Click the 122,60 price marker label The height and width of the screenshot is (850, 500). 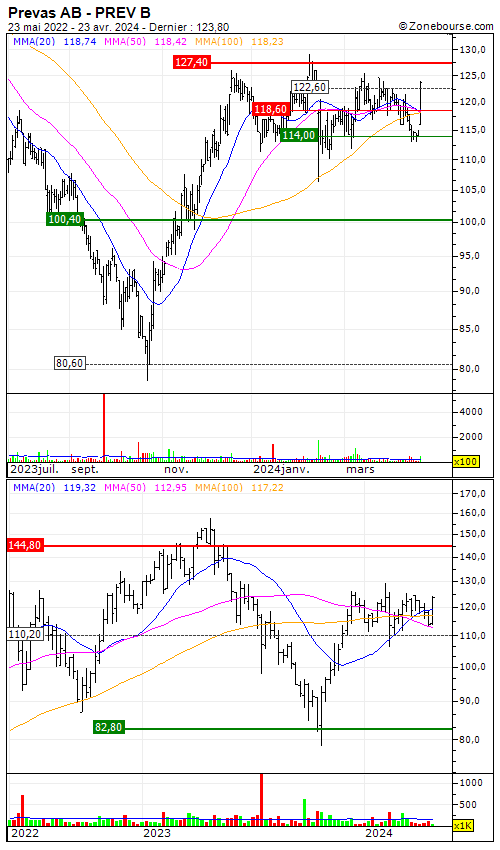[310, 87]
